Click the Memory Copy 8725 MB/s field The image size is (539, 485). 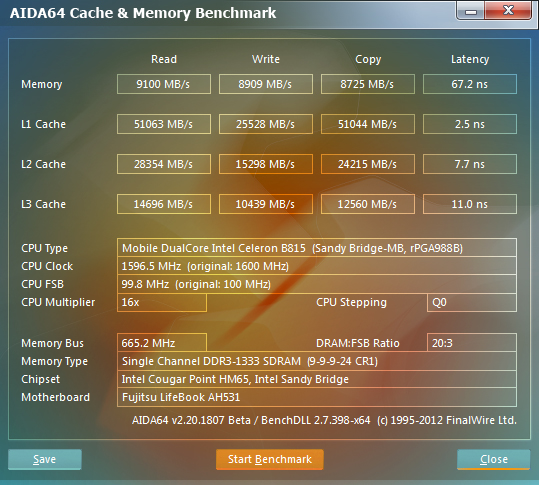(367, 84)
